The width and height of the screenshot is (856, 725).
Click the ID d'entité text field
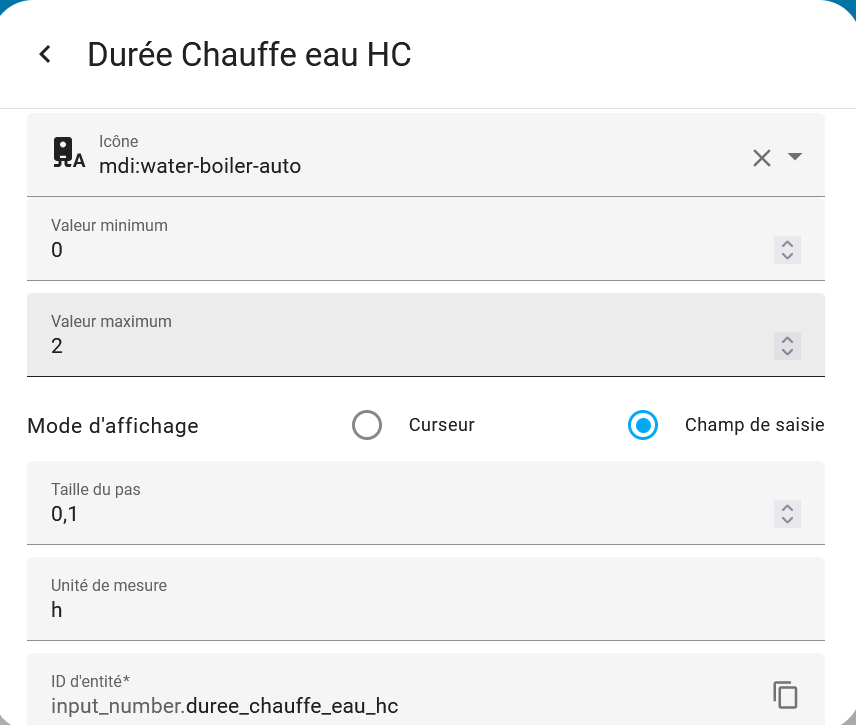[x=400, y=706]
